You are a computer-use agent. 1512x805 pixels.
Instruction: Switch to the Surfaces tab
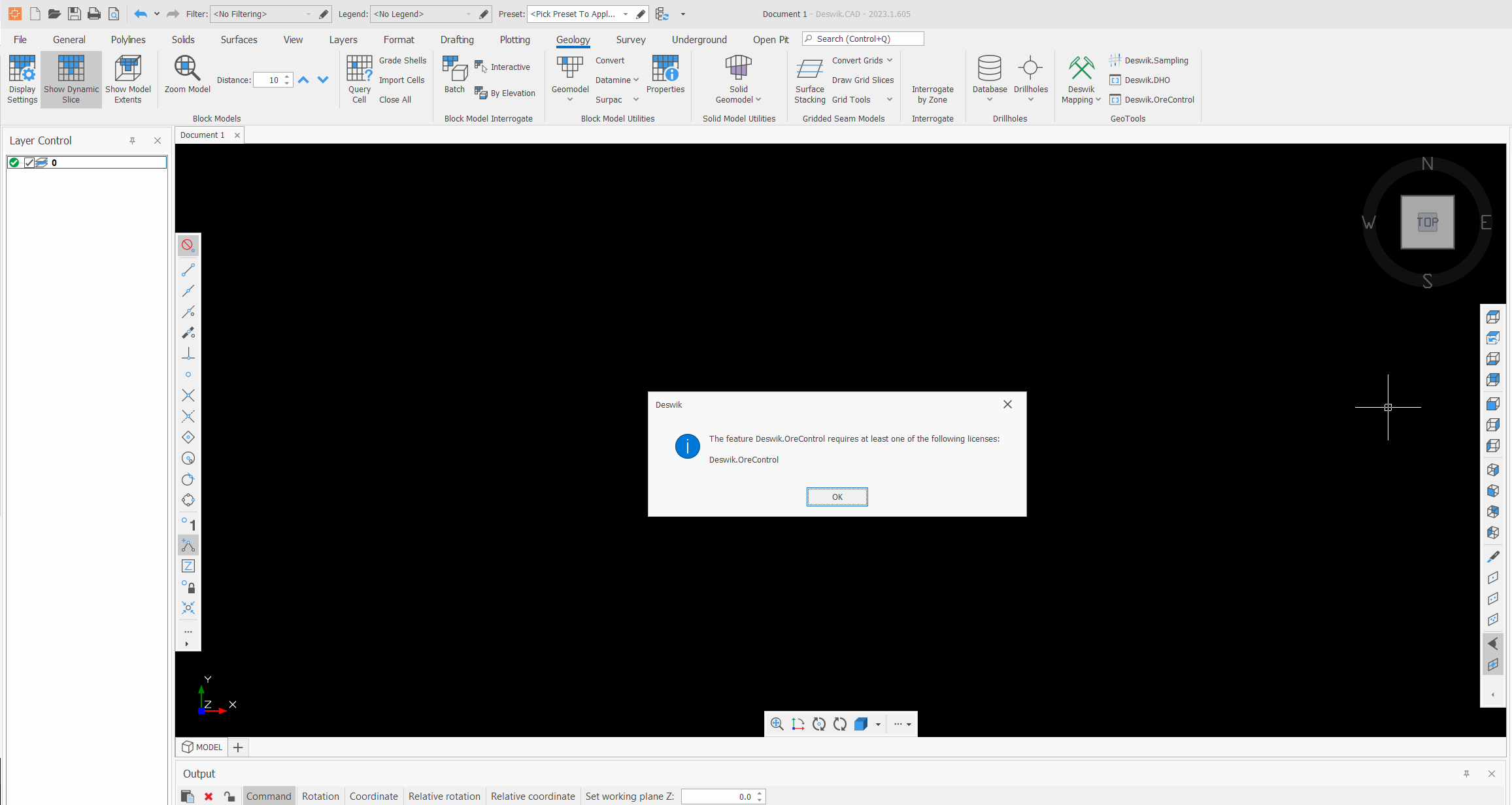point(239,40)
